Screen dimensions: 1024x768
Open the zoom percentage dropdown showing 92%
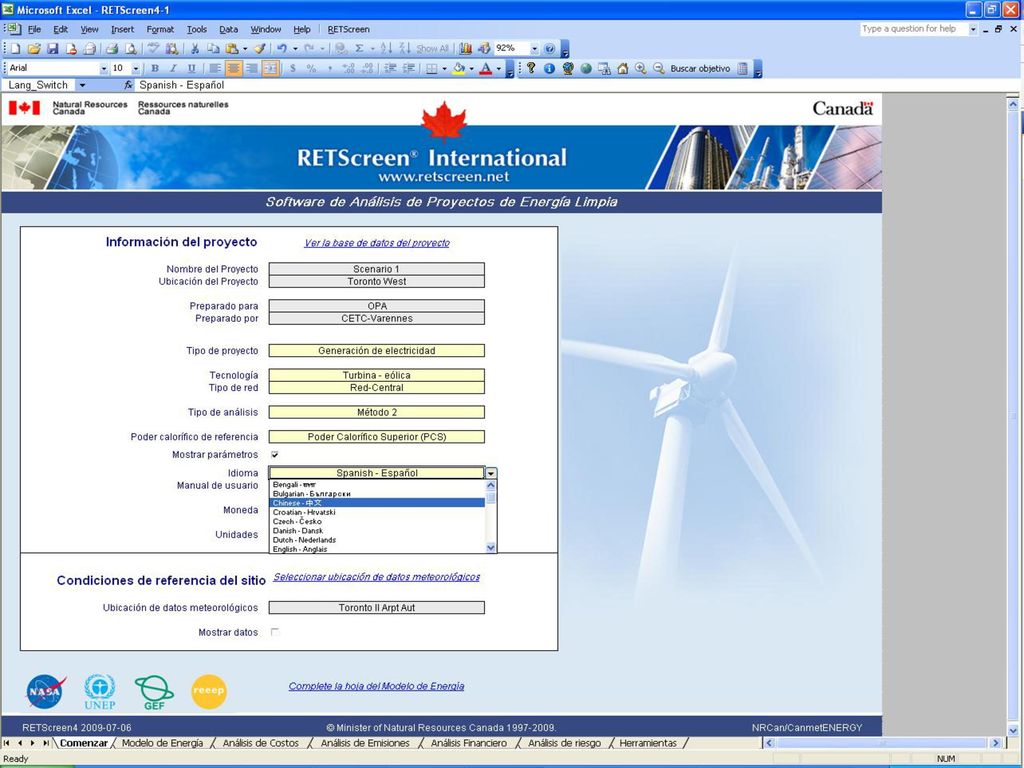point(534,49)
